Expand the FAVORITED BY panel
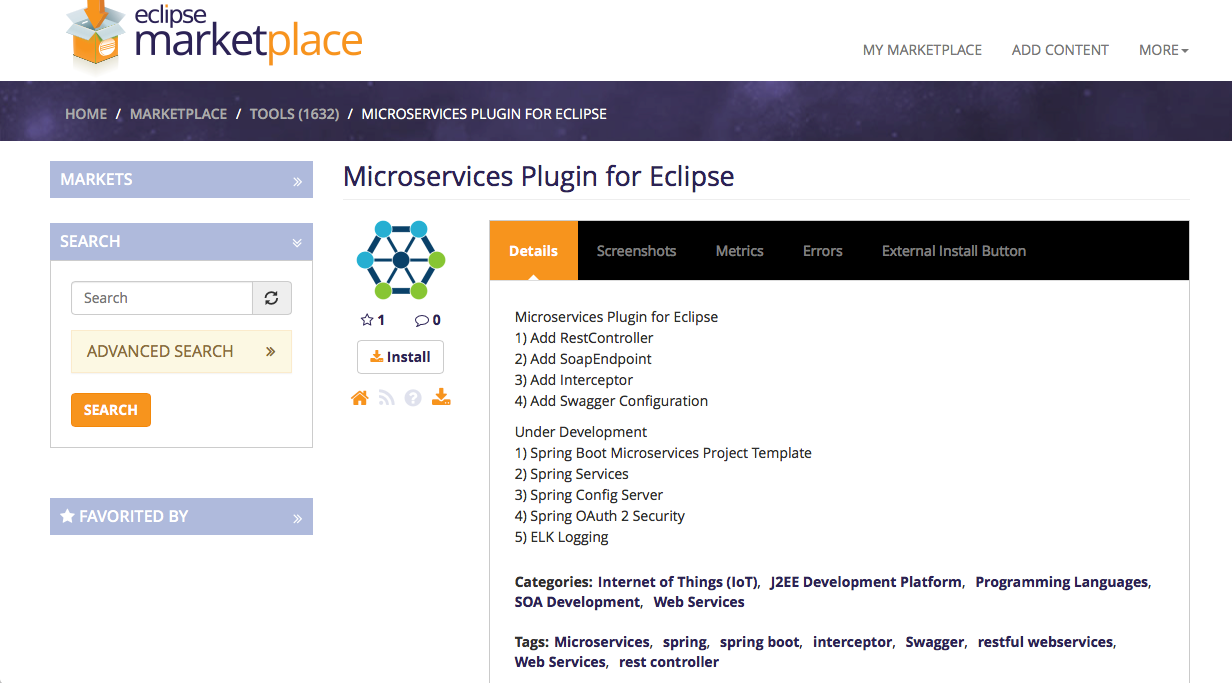This screenshot has height=683, width=1232. [296, 516]
